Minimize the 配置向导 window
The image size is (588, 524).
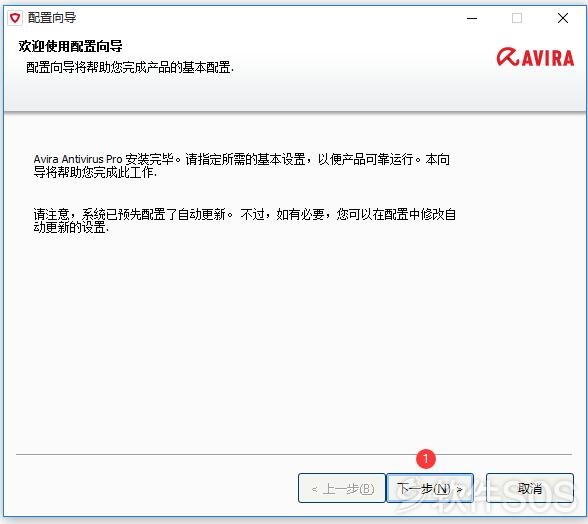(472, 18)
